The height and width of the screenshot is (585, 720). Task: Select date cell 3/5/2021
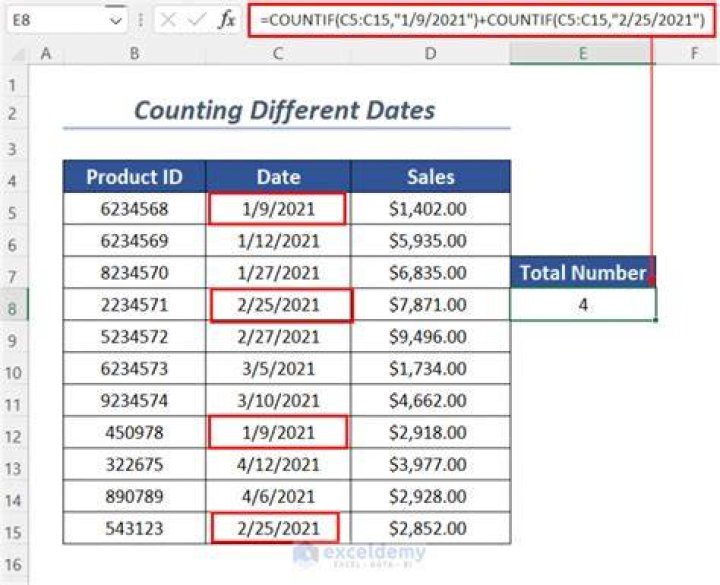click(x=278, y=368)
